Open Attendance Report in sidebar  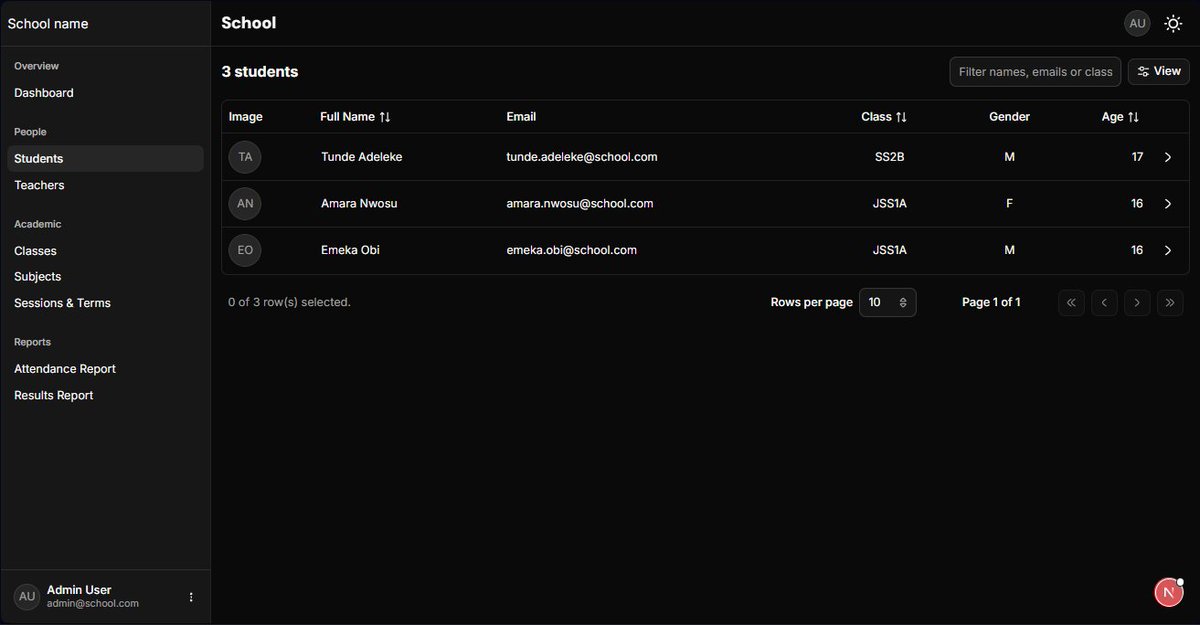click(x=105, y=369)
